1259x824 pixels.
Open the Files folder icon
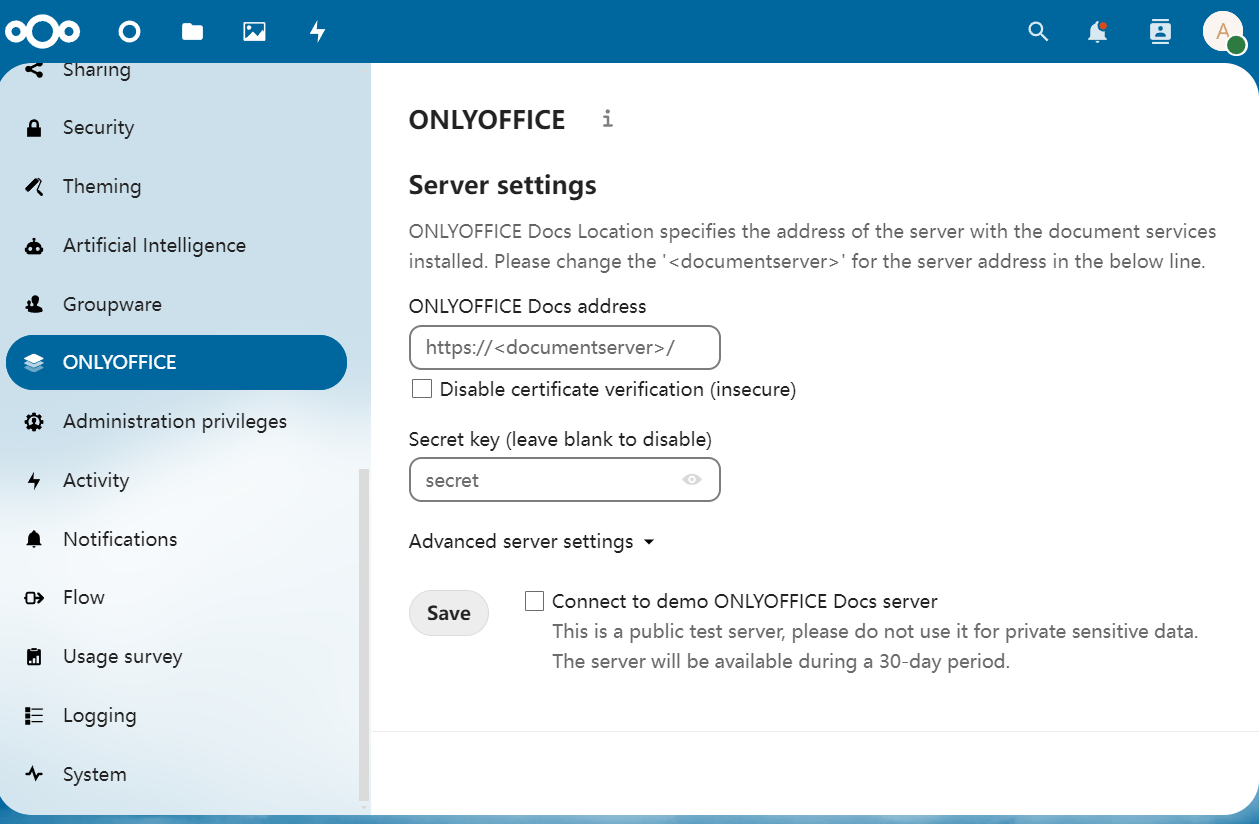[192, 32]
